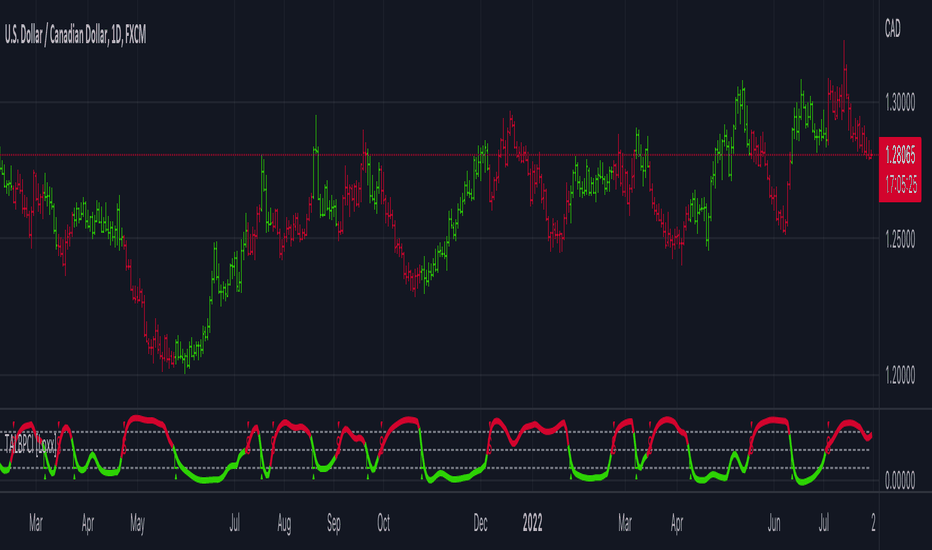Click the Oct time axis label

point(383,523)
